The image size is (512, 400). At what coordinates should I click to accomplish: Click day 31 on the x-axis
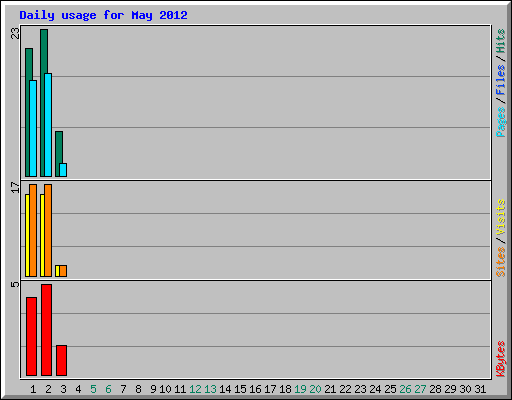point(480,389)
